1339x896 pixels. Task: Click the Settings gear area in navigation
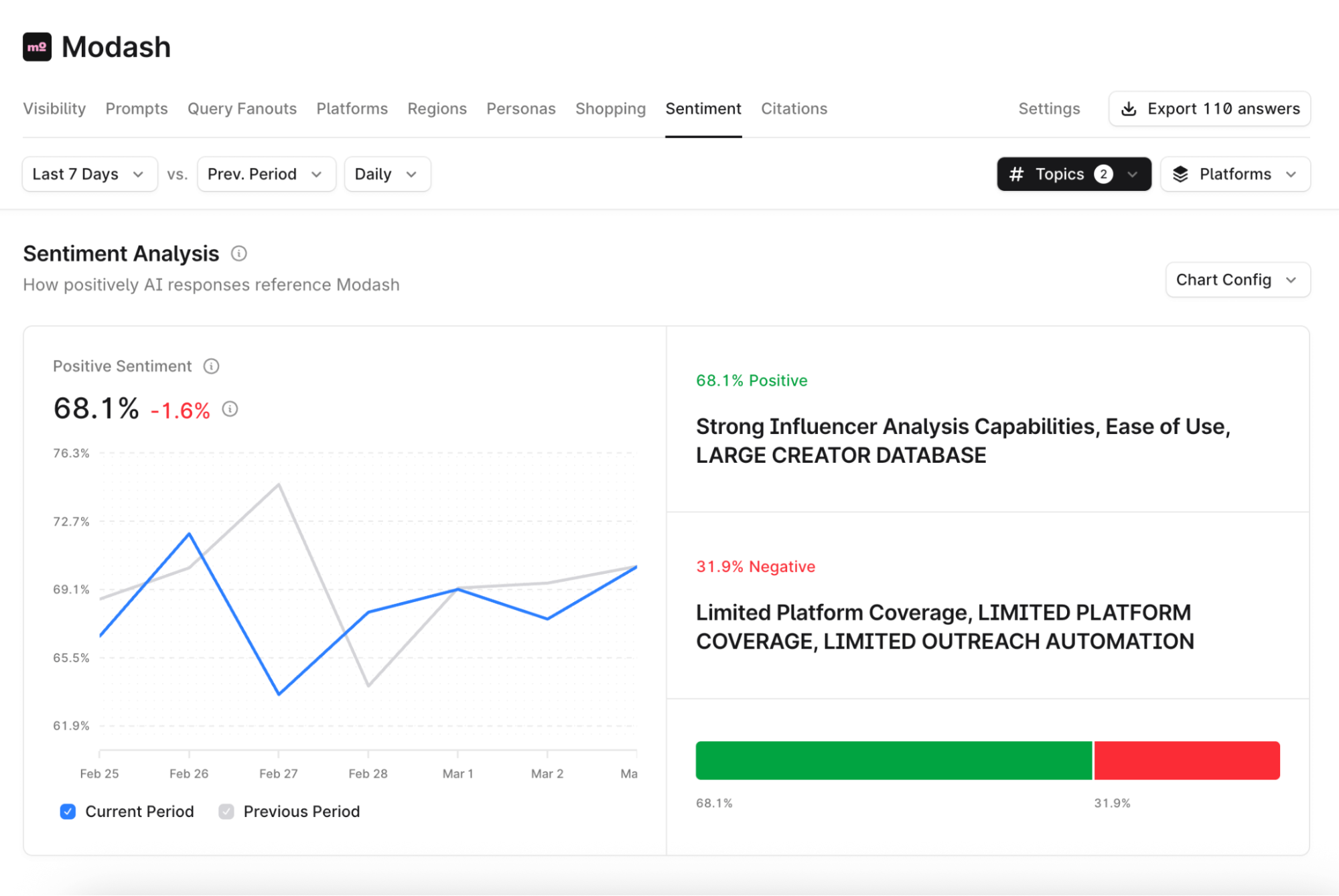coord(1049,108)
